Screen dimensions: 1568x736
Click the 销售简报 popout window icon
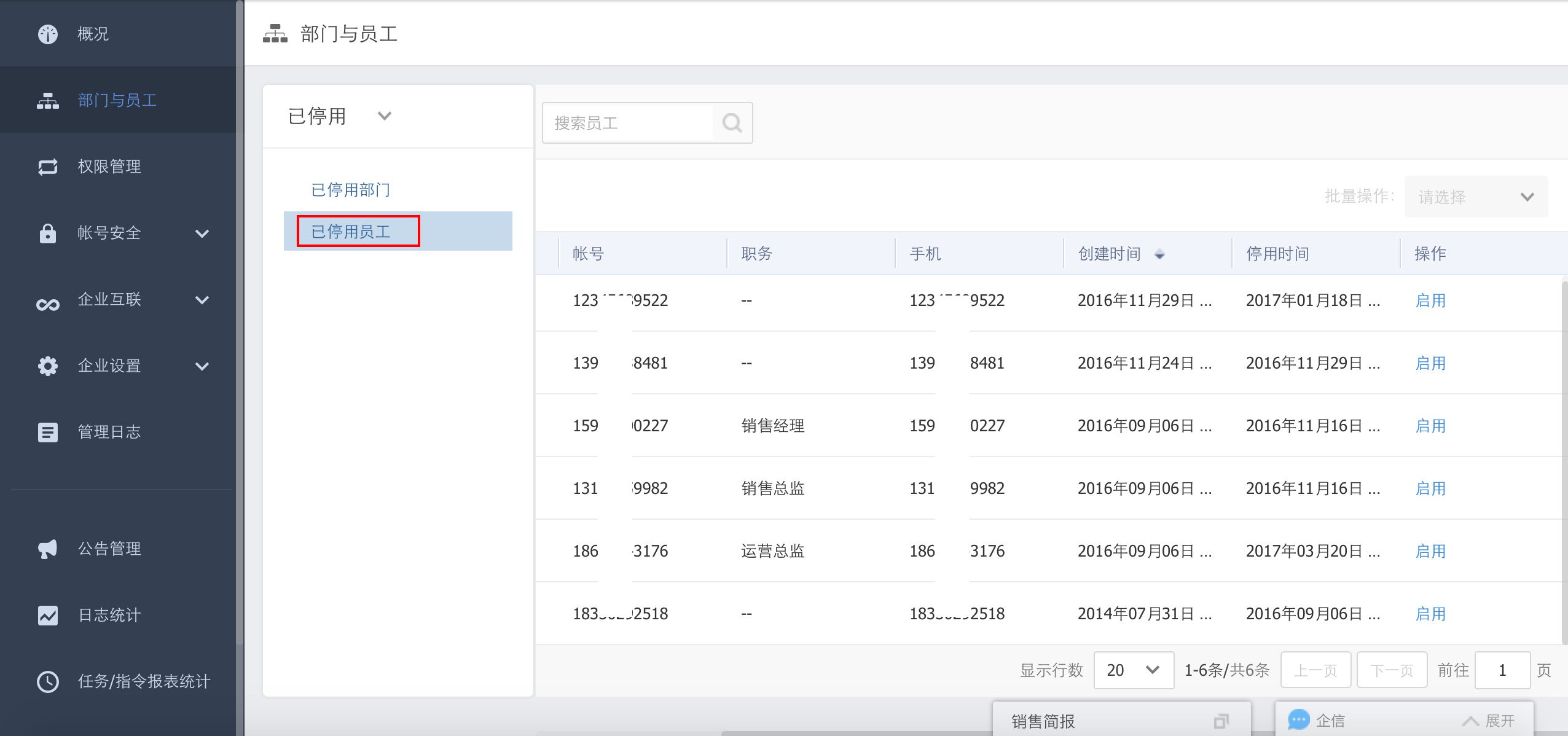point(1221,721)
